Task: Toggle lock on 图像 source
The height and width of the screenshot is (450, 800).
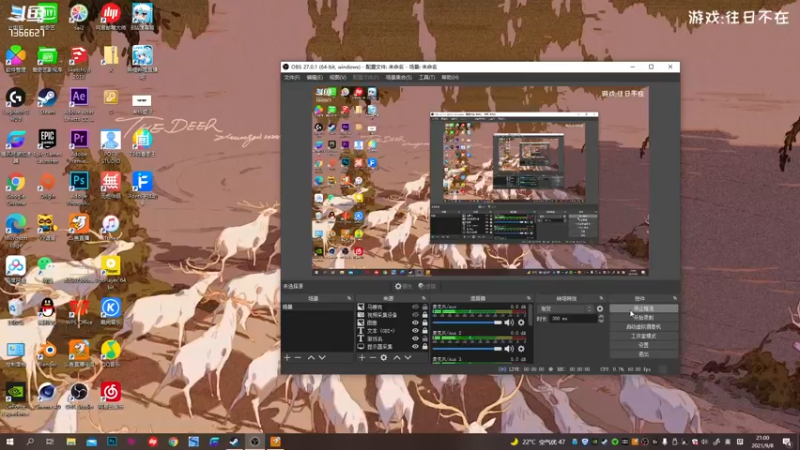Action: (424, 322)
